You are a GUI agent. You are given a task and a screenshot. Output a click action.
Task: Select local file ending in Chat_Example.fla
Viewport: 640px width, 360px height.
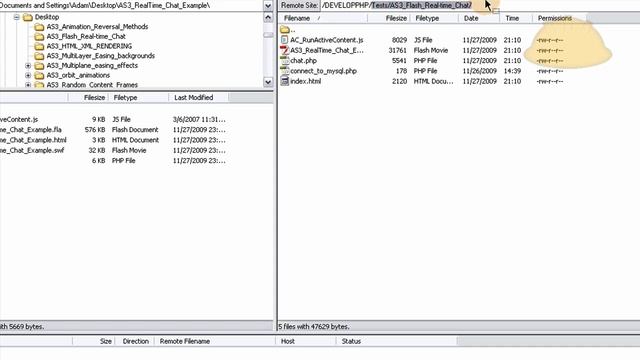31,130
